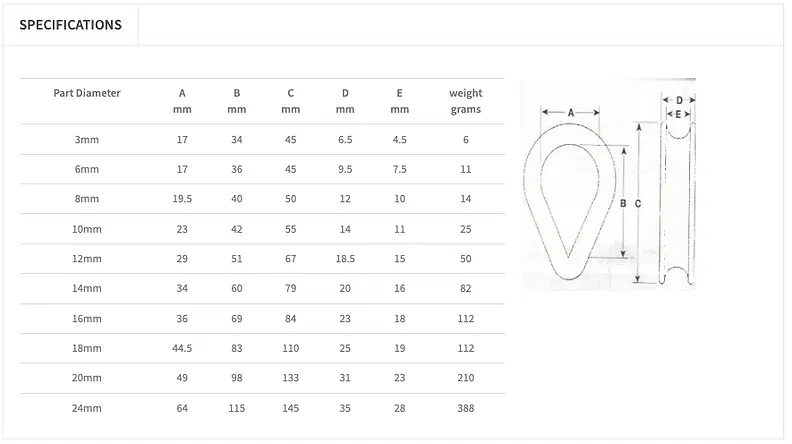This screenshot has width=792, height=444.
Task: Click the 10mm row label
Action: click(87, 229)
